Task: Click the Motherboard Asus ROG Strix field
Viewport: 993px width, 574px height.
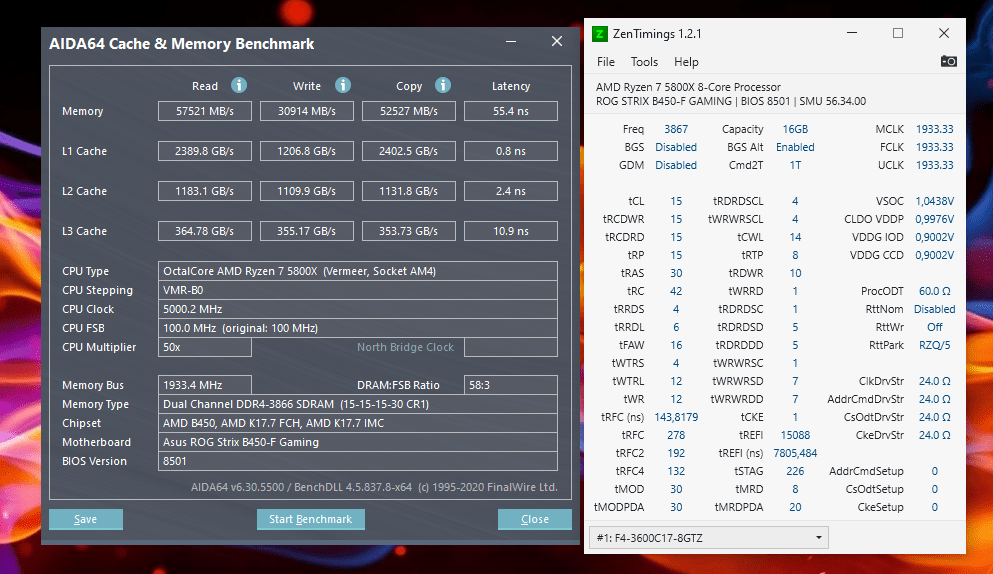Action: [358, 442]
